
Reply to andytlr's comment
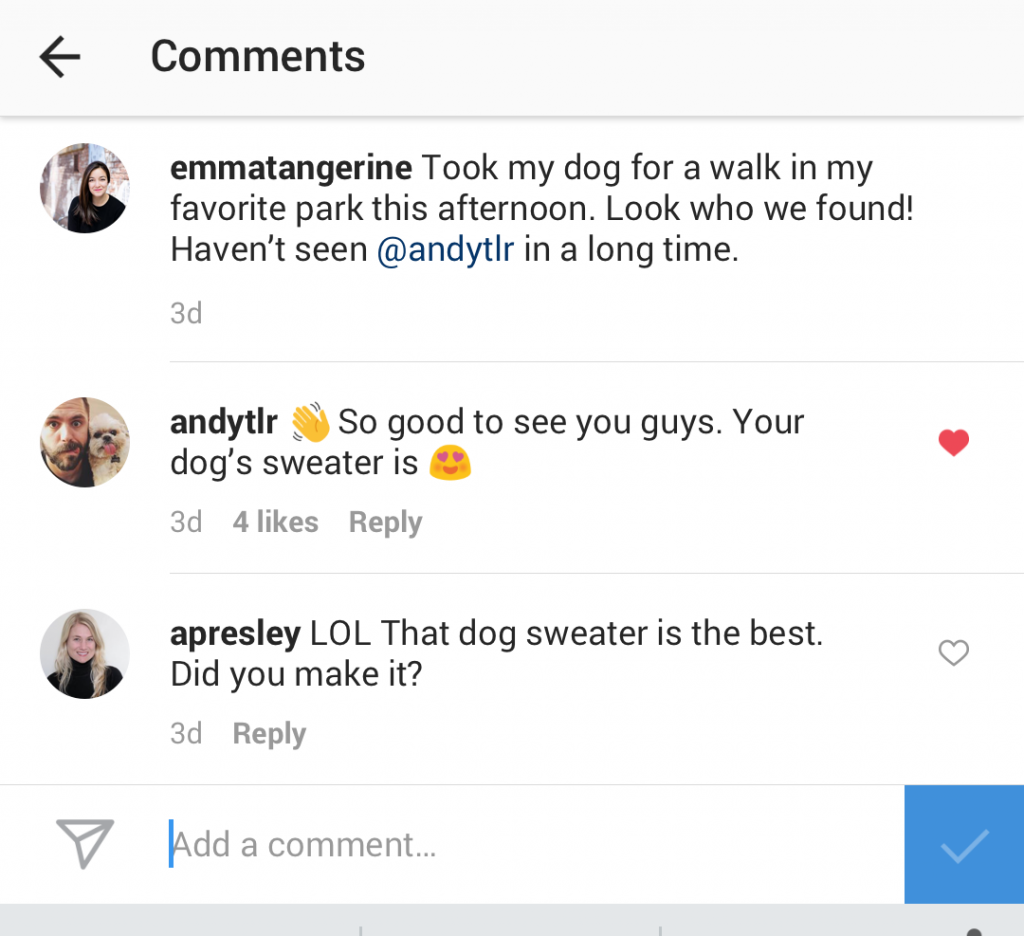[384, 521]
